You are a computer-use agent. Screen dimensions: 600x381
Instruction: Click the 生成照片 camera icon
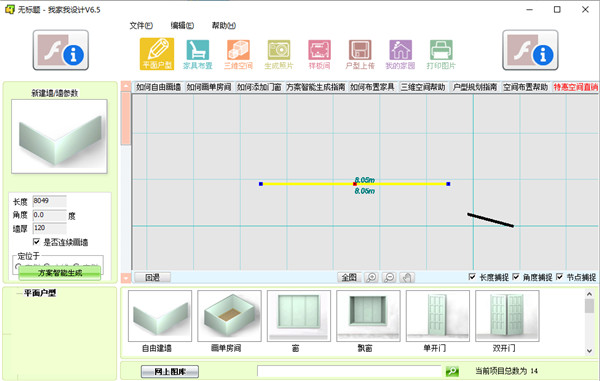tap(279, 55)
